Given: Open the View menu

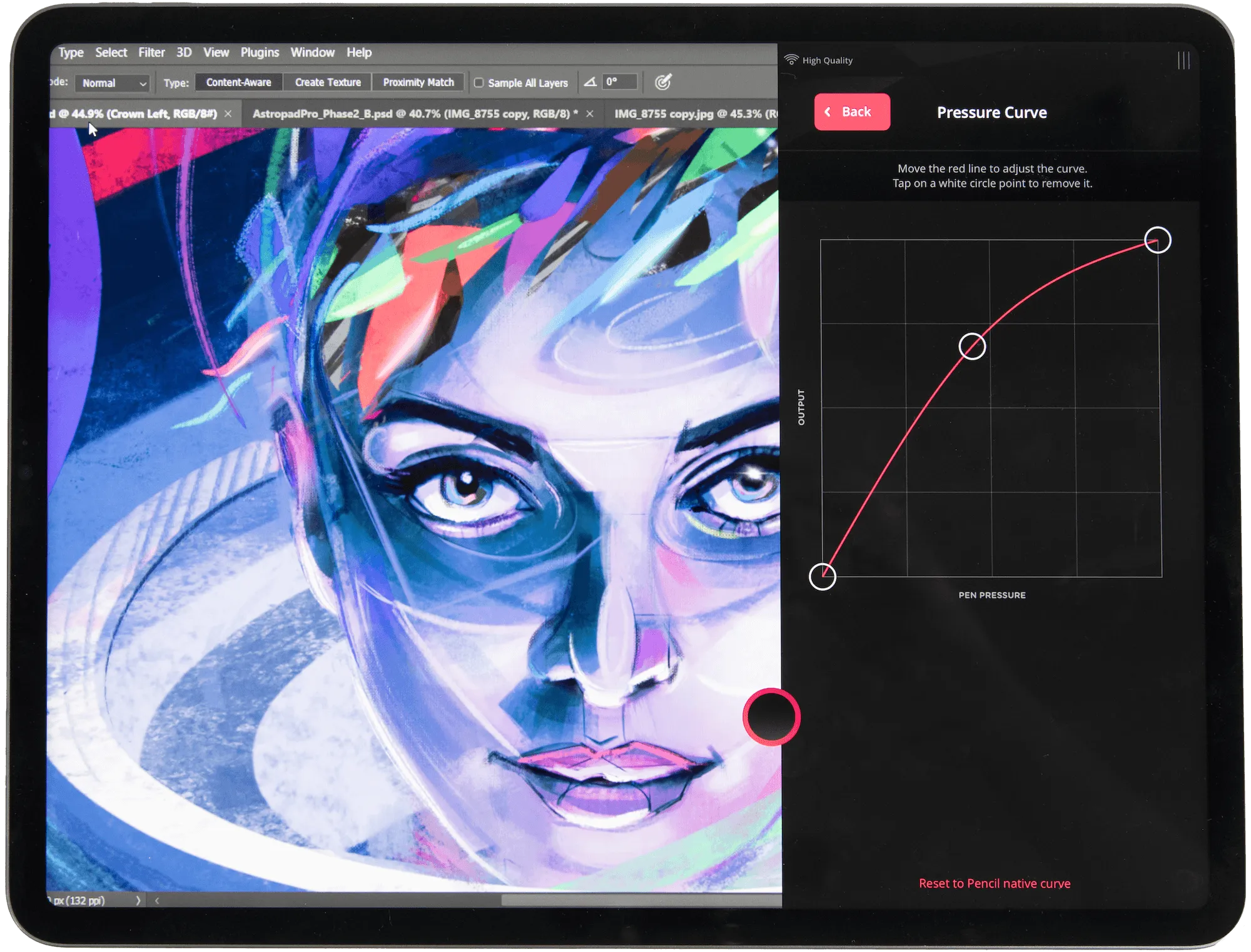Looking at the screenshot, I should coord(216,53).
